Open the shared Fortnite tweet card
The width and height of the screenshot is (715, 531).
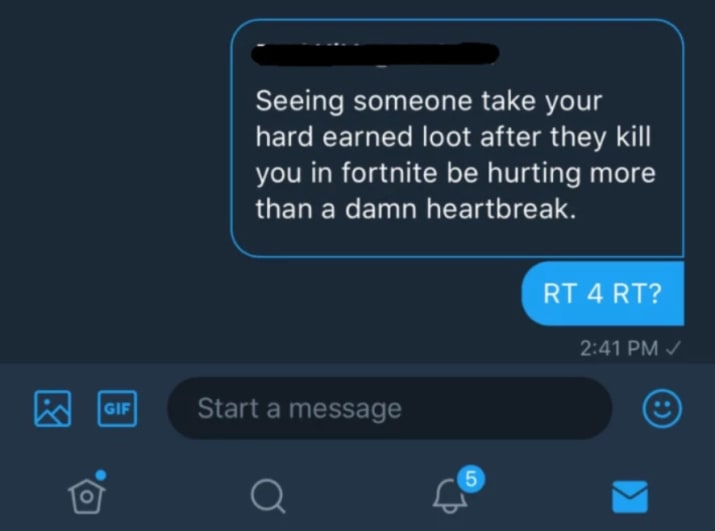[x=457, y=139]
